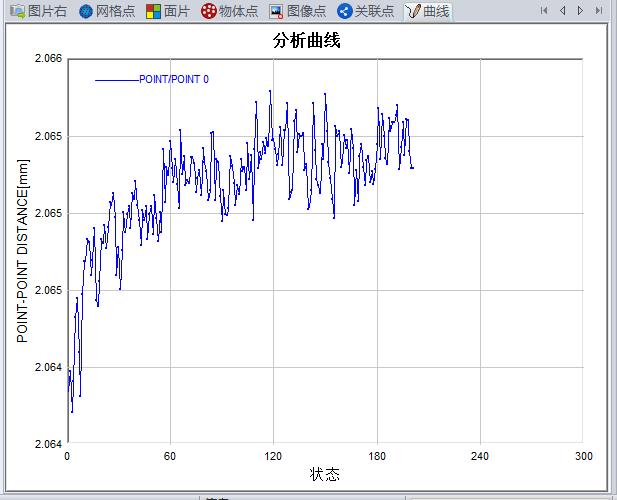Click the chart title 分析曲线
Viewport: 617px width, 500px height.
(x=309, y=40)
